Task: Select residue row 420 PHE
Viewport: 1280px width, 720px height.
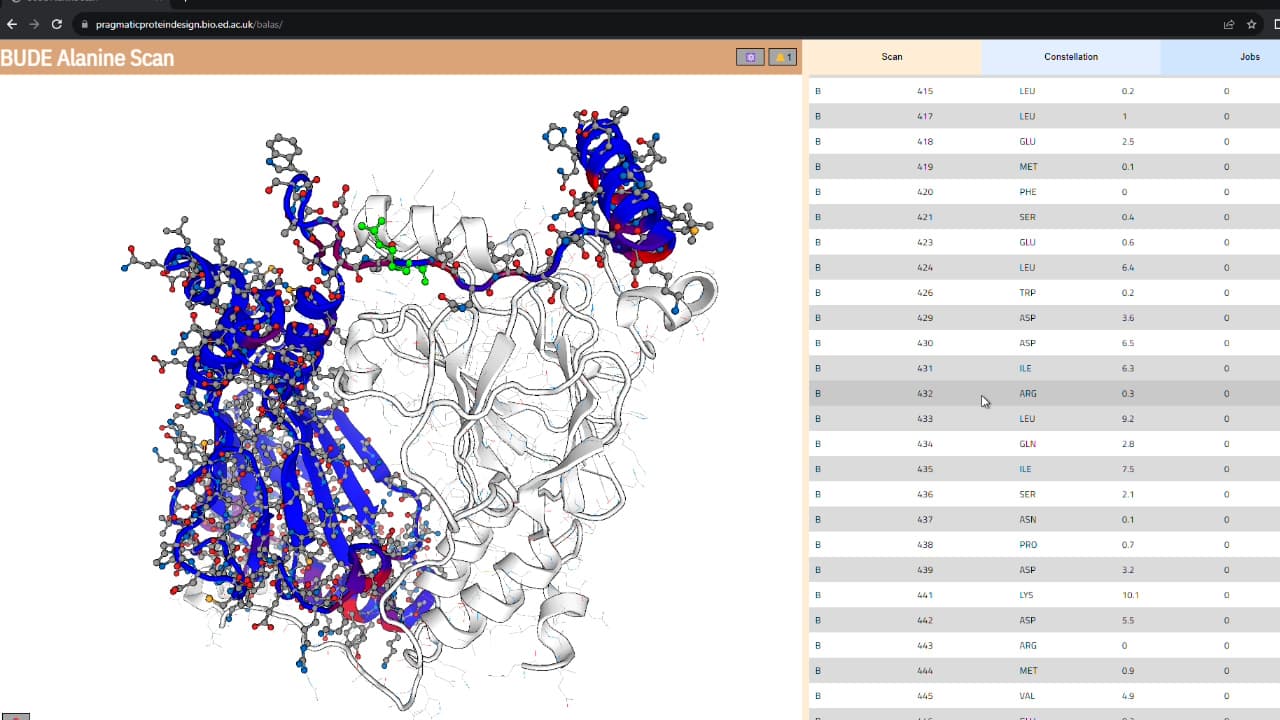Action: pos(1044,192)
